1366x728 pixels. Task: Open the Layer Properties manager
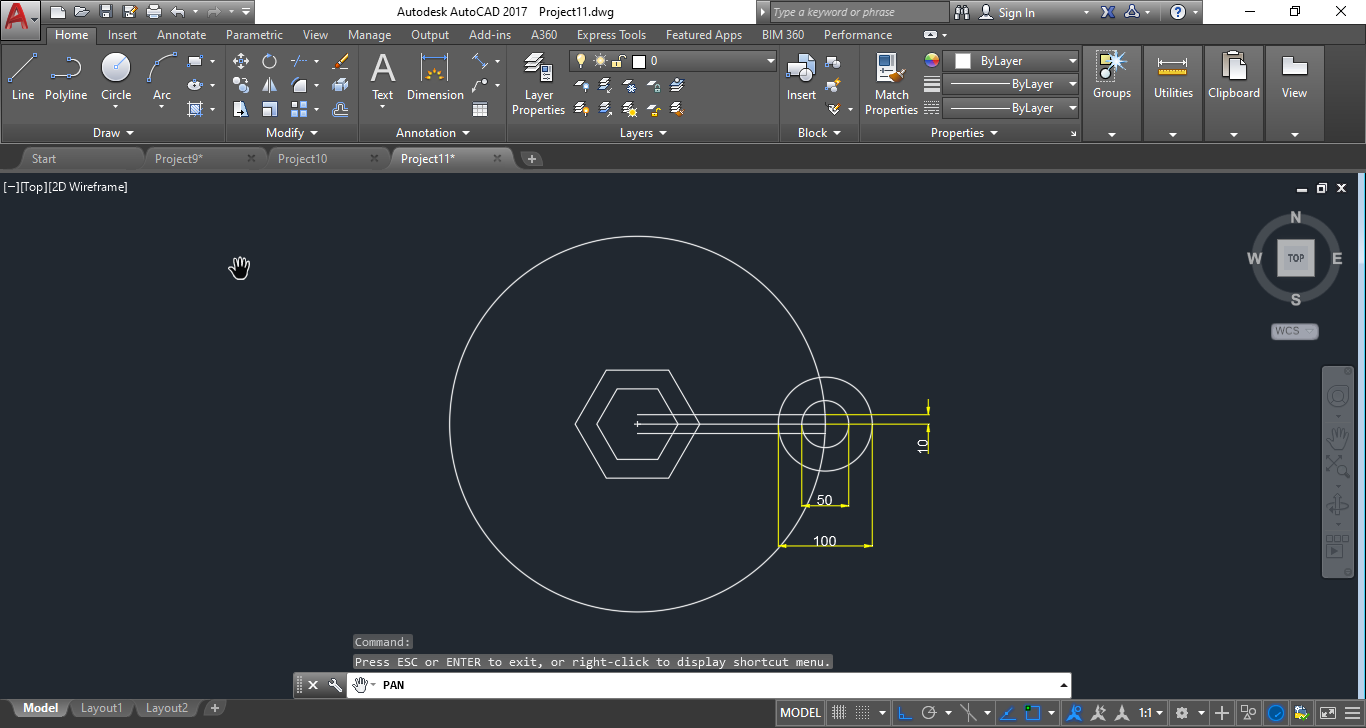coord(538,80)
